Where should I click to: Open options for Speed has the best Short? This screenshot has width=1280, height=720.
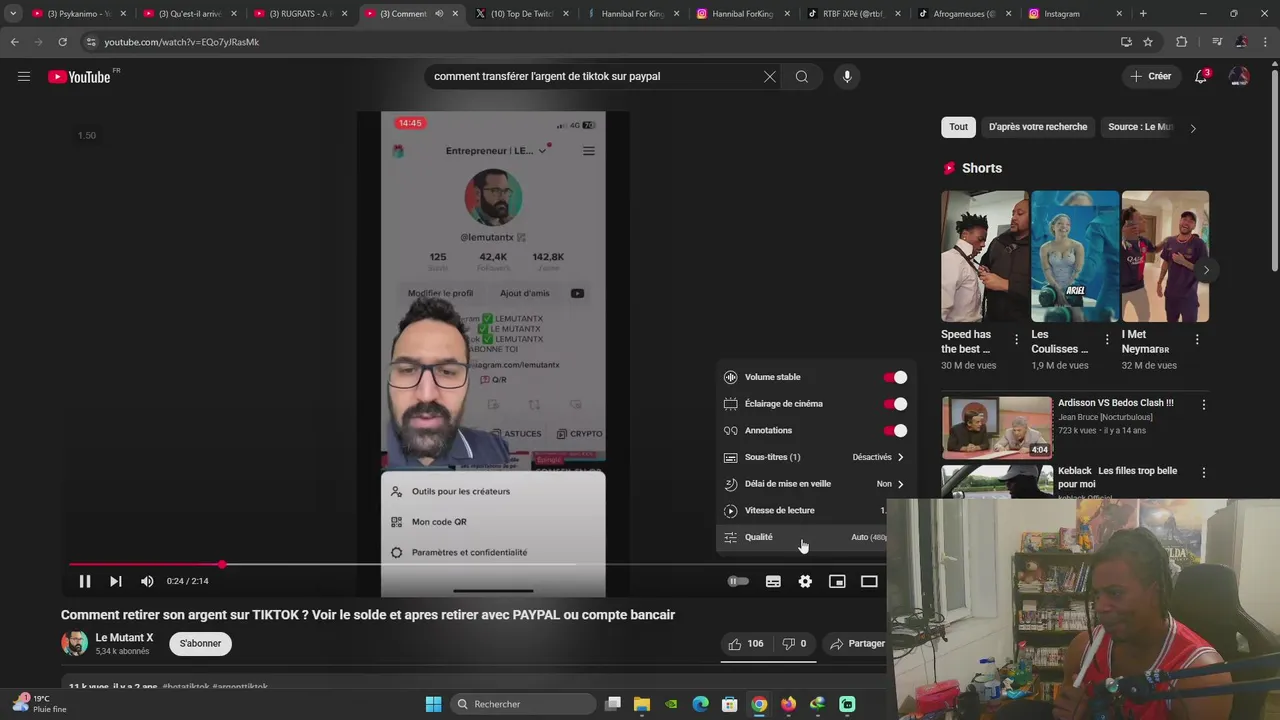click(x=1017, y=340)
